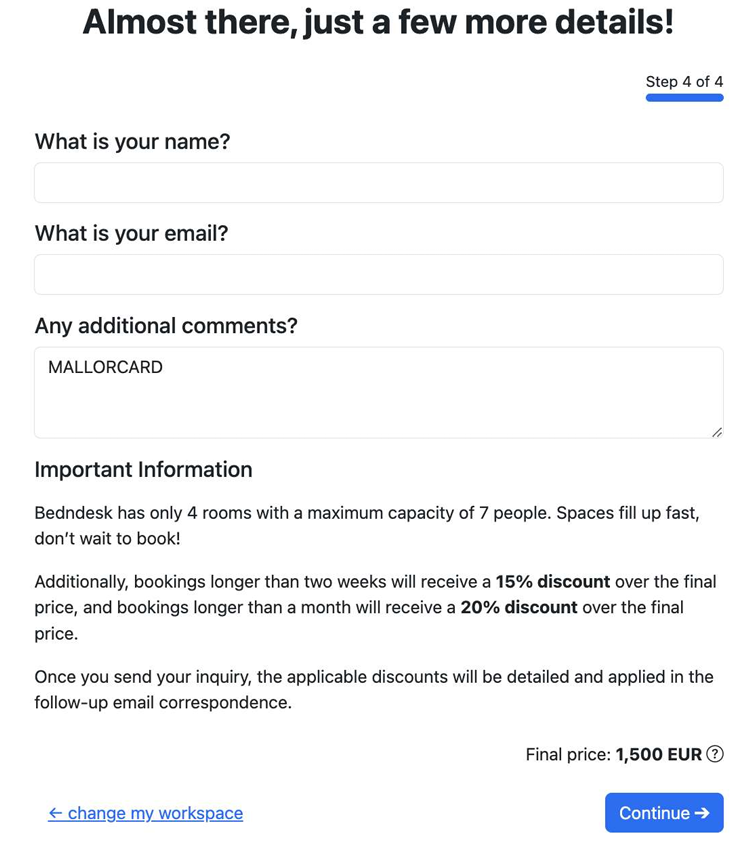This screenshot has height=841, width=753.
Task: Click the "What is your email?" label
Action: point(131,234)
